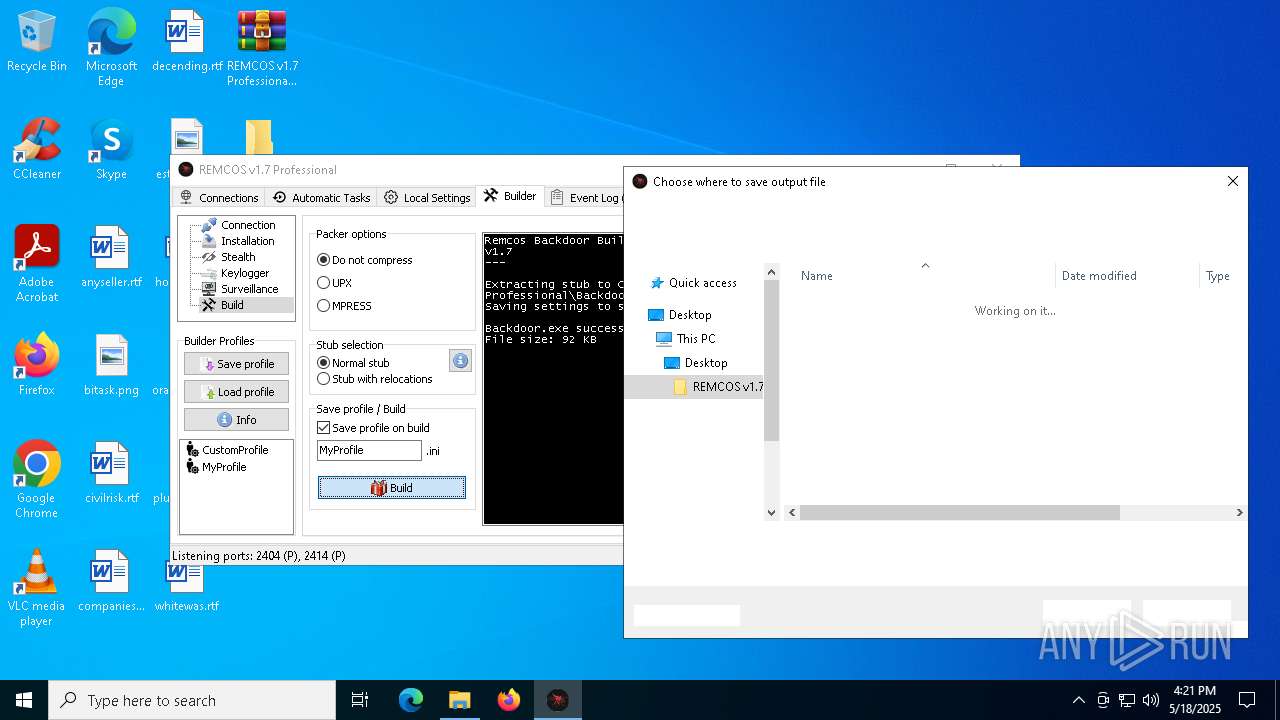Image resolution: width=1280 pixels, height=720 pixels.
Task: Select the REMCOS v1.7 Professional archive icon
Action: click(x=262, y=48)
